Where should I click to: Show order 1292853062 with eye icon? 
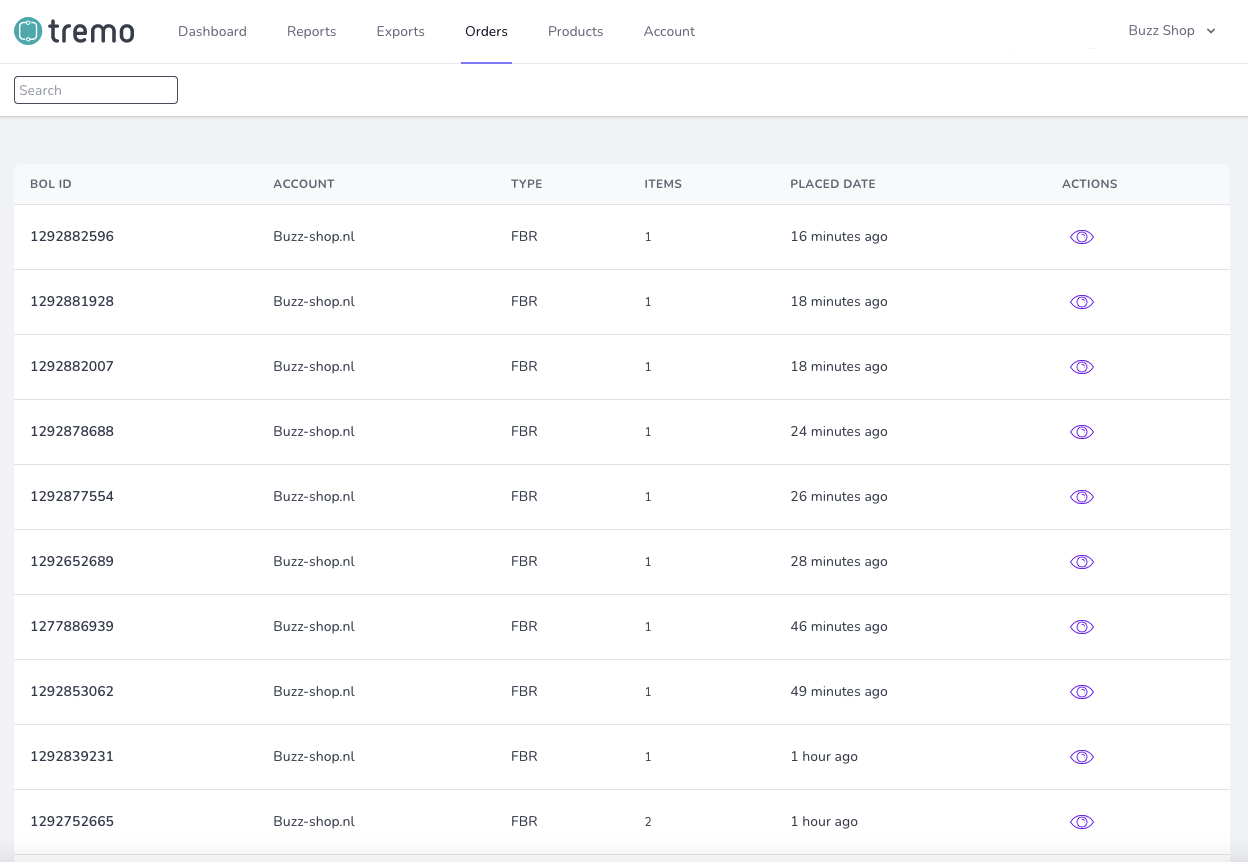coord(1082,692)
